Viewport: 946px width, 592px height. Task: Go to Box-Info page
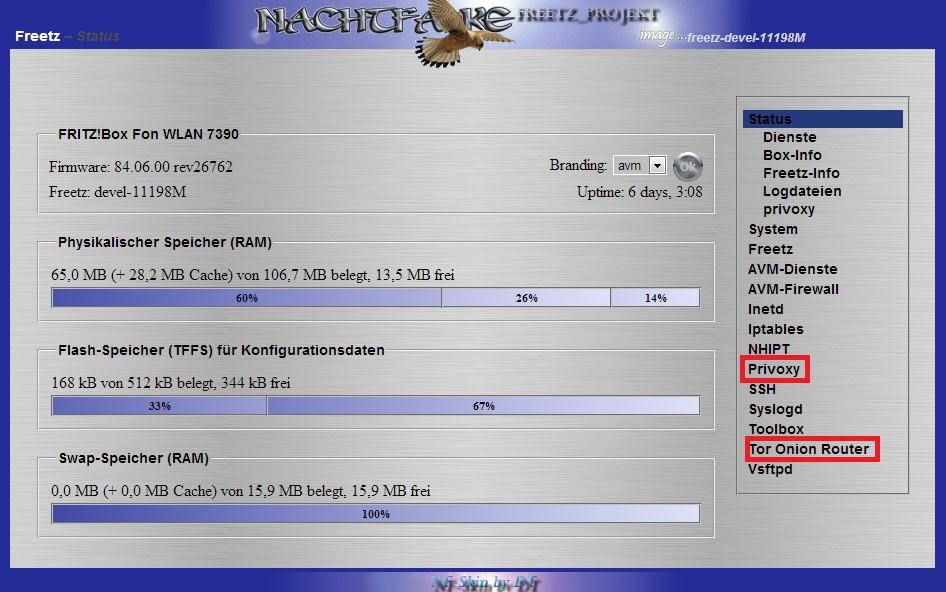point(792,155)
